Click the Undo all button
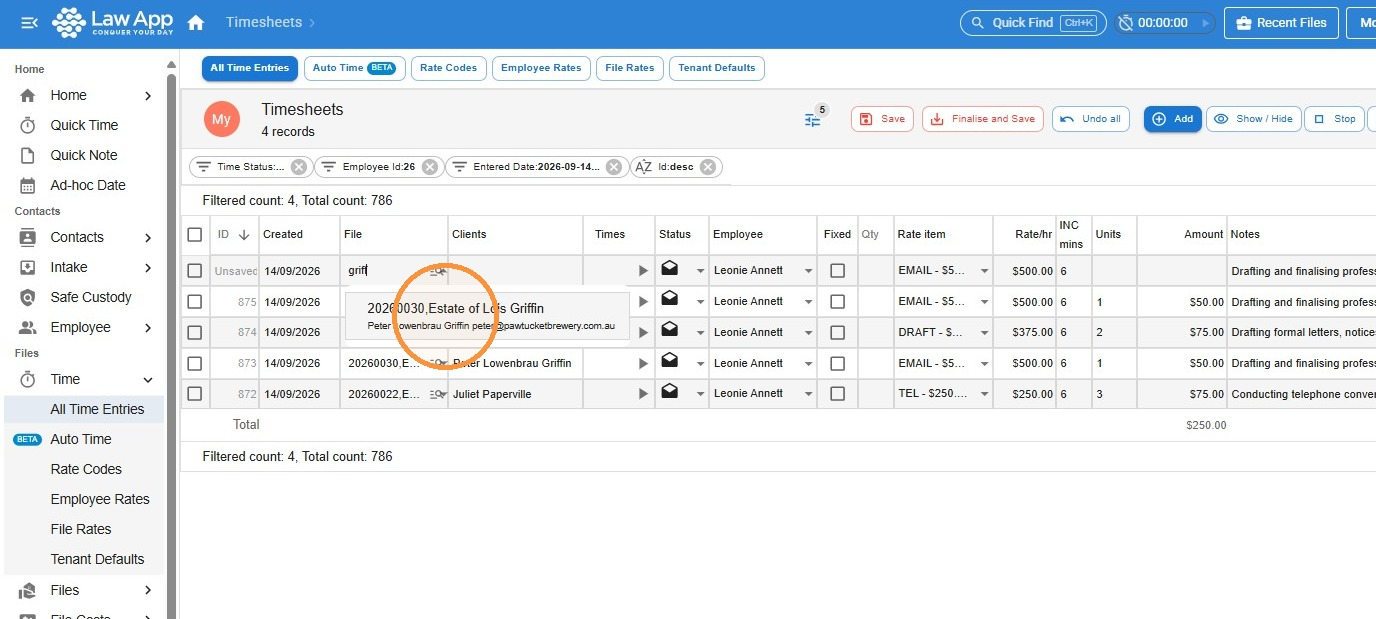 pyautogui.click(x=1090, y=119)
